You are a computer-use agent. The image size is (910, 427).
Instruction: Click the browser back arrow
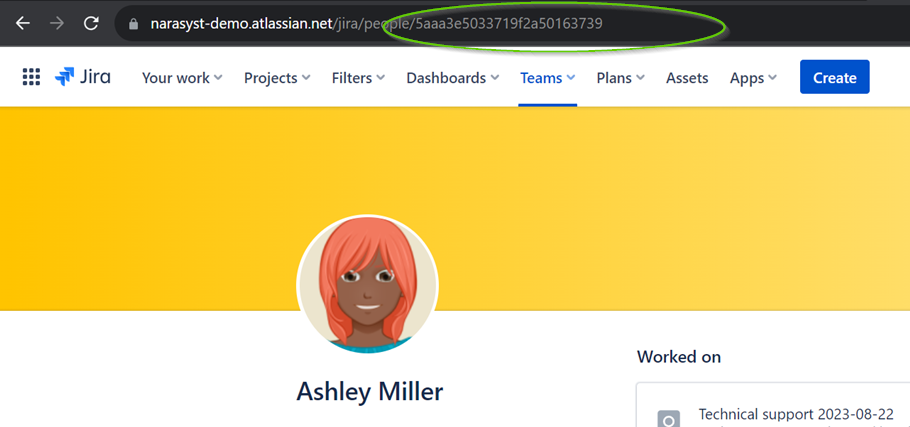(22, 23)
